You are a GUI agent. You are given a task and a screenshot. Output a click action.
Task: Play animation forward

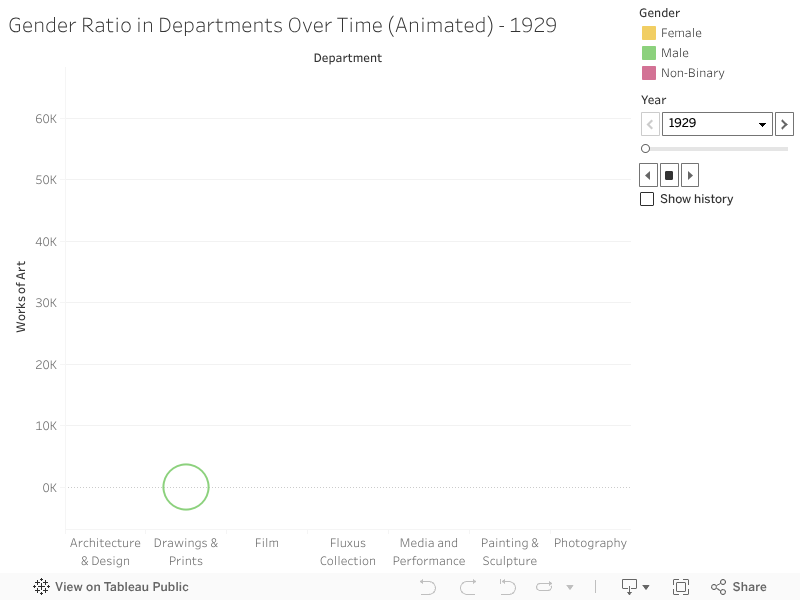tap(689, 175)
